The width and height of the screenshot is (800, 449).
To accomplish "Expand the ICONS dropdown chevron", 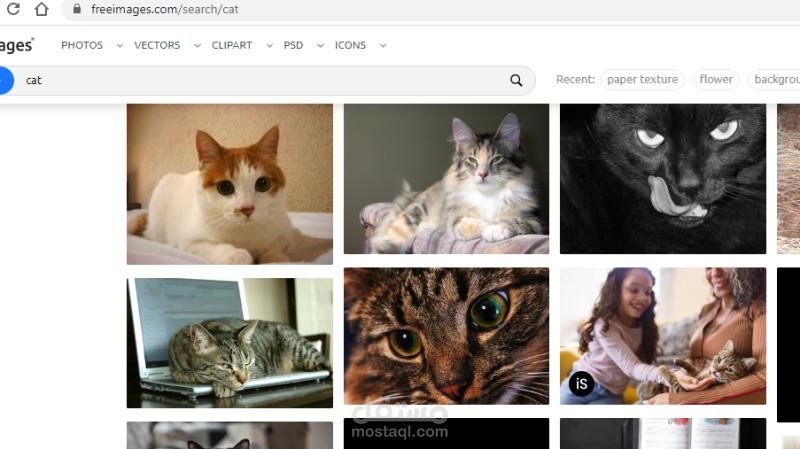I will [x=383, y=45].
